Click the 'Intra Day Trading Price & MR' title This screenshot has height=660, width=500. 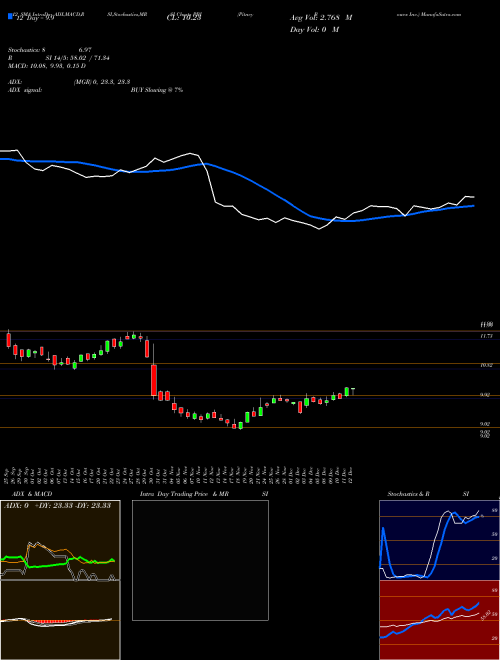pyautogui.click(x=184, y=494)
